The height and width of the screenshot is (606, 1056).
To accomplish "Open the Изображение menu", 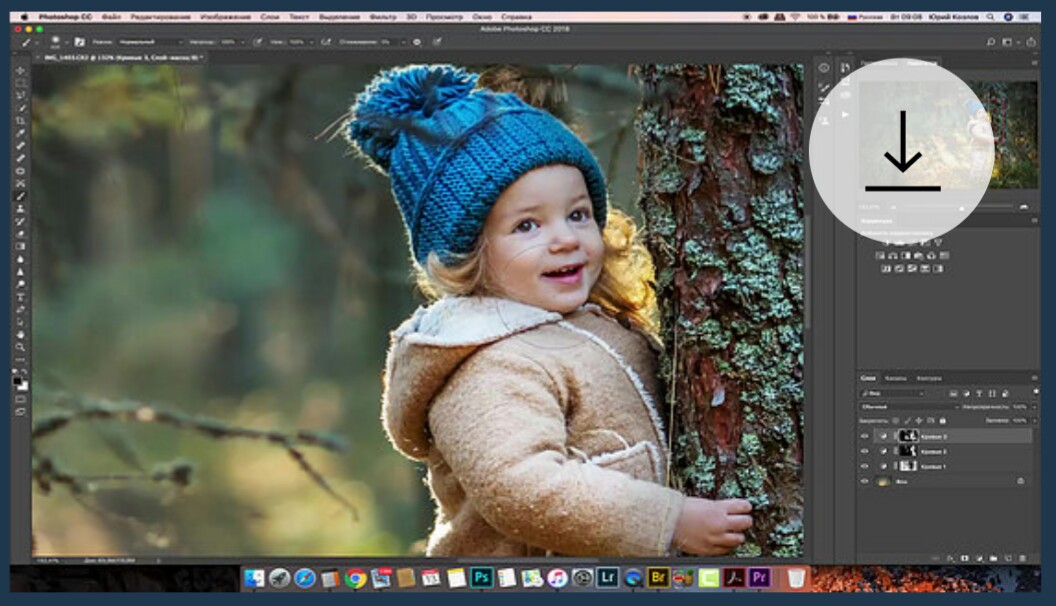I will click(226, 16).
